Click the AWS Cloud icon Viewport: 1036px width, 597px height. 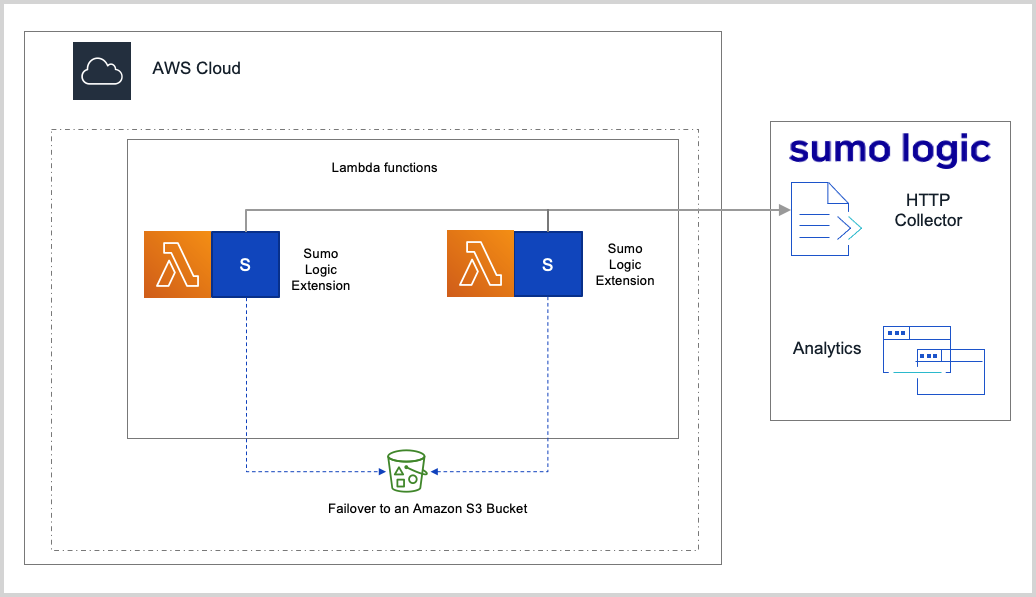click(x=101, y=71)
